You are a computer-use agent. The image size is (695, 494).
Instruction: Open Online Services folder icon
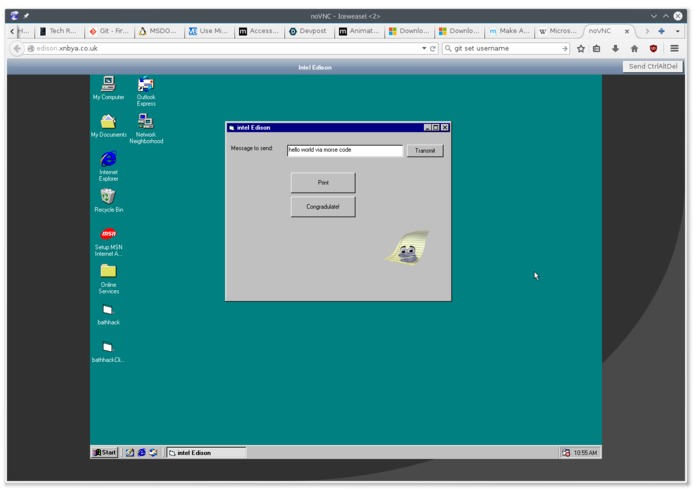108,279
